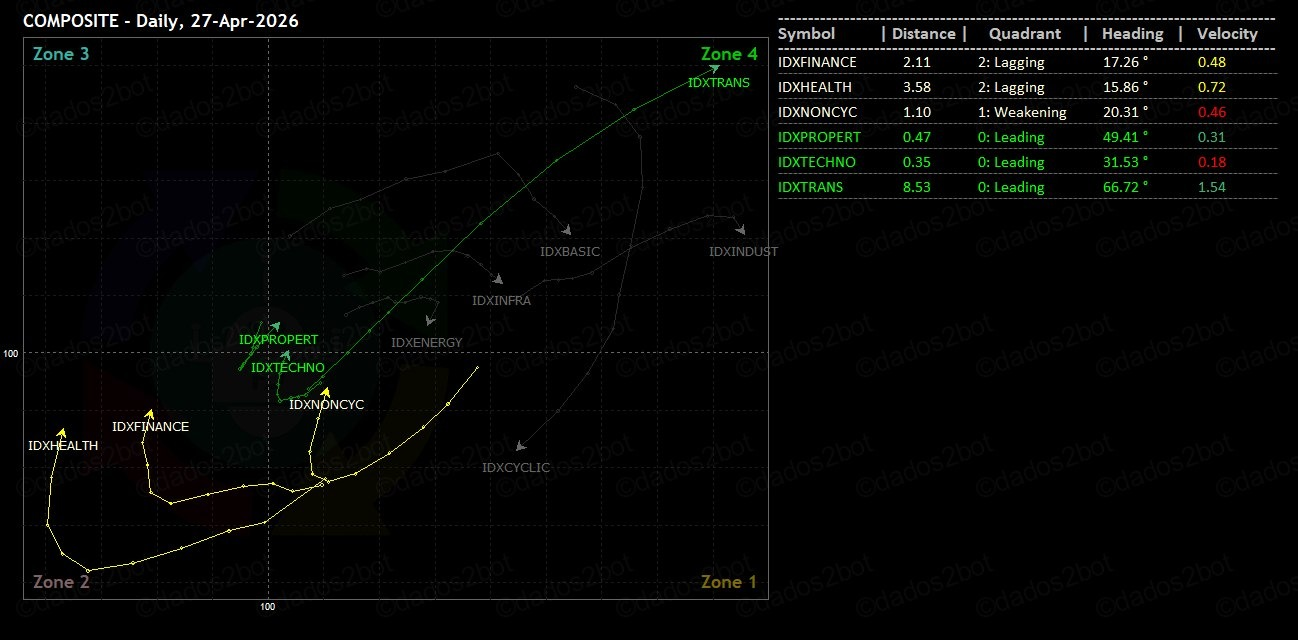The width and height of the screenshot is (1298, 640).
Task: Click the IDXTECHNO label on the chart
Action: coord(287,368)
